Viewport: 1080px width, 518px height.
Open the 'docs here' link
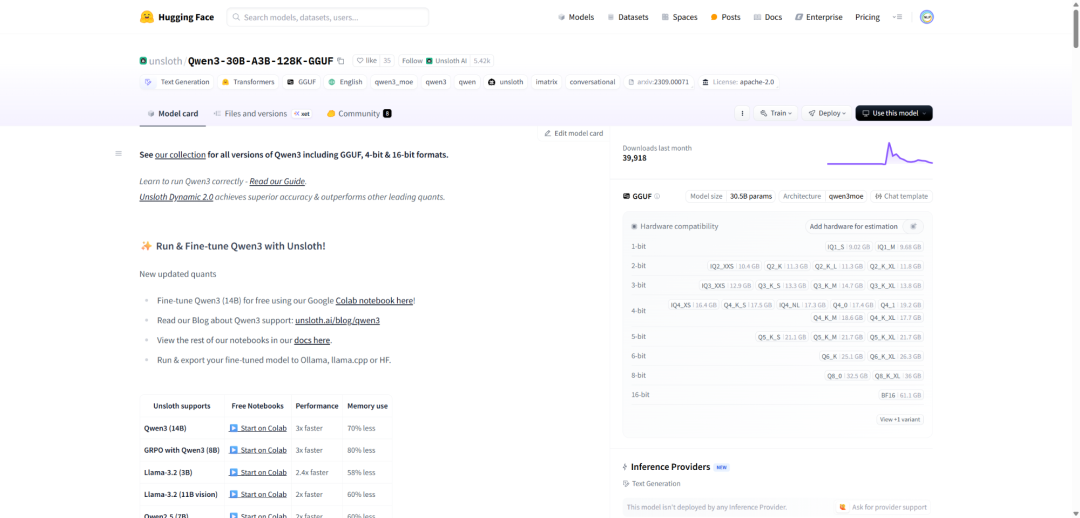click(312, 340)
